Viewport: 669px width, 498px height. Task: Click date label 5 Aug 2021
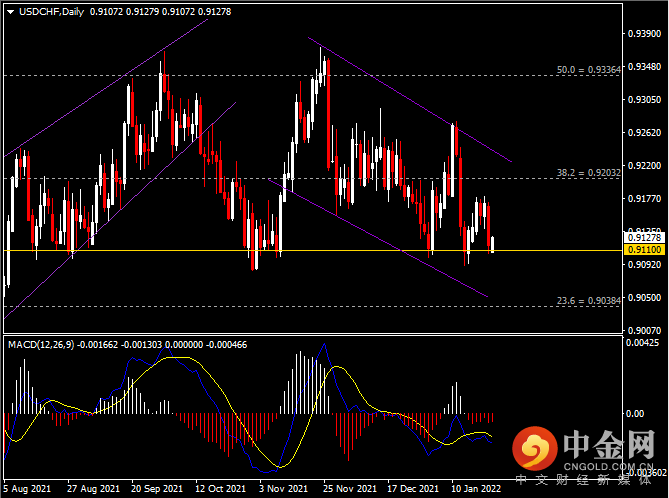(x=27, y=489)
